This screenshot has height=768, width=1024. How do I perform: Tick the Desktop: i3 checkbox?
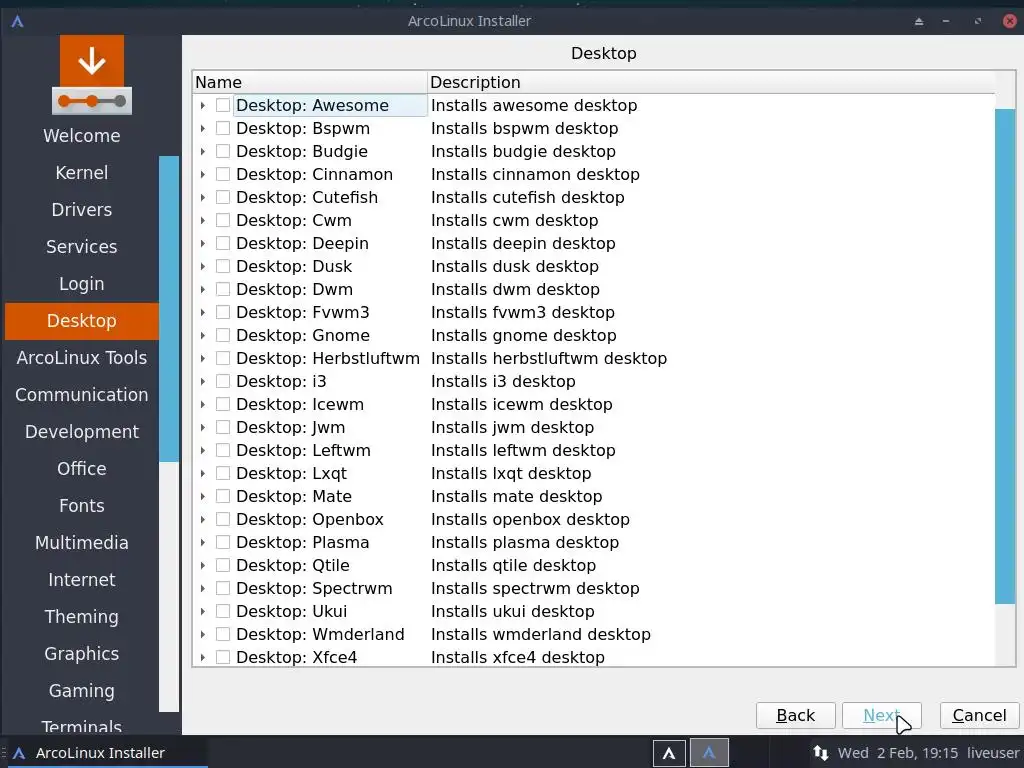[223, 381]
